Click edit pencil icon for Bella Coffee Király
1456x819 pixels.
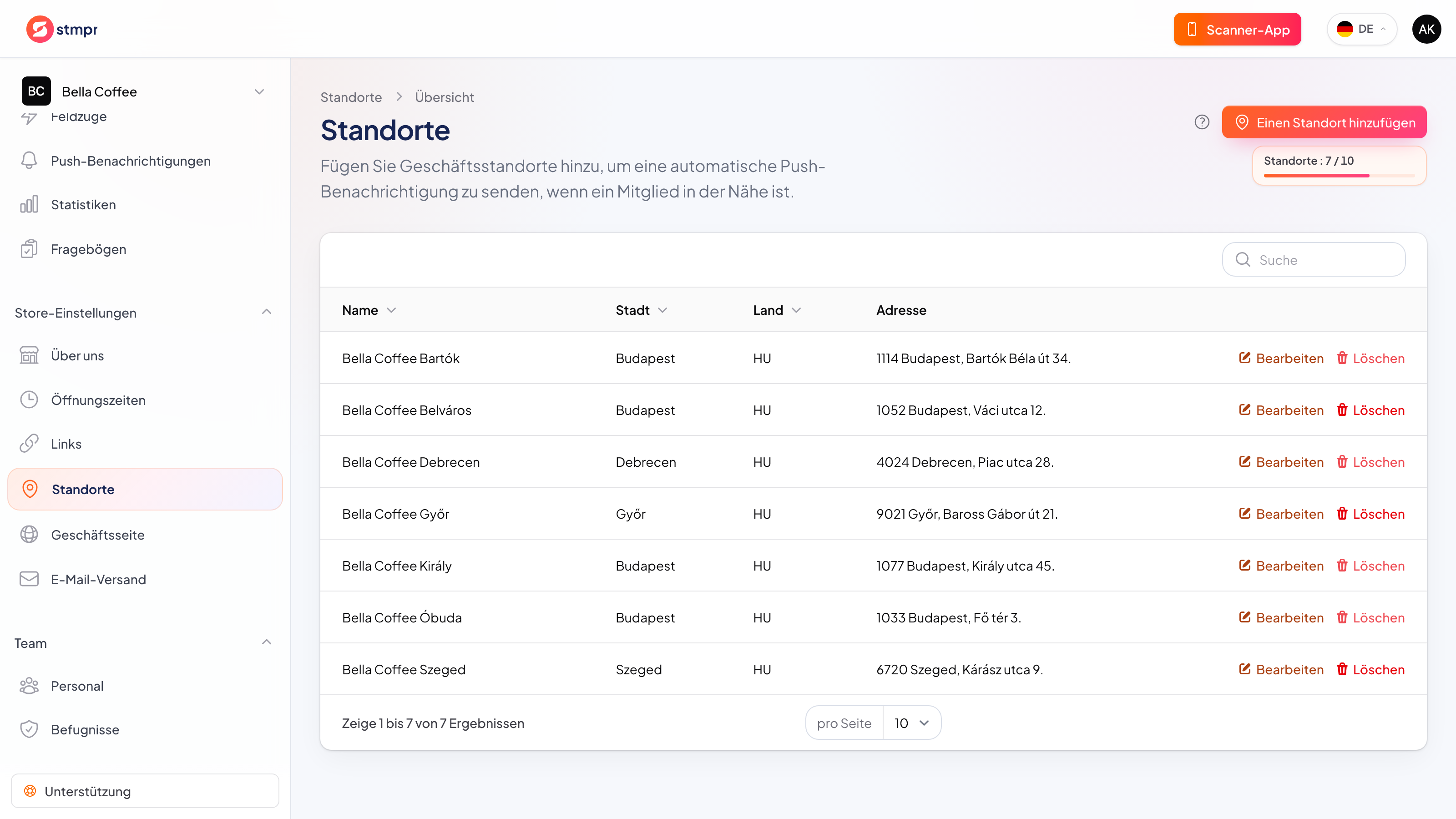click(1244, 565)
